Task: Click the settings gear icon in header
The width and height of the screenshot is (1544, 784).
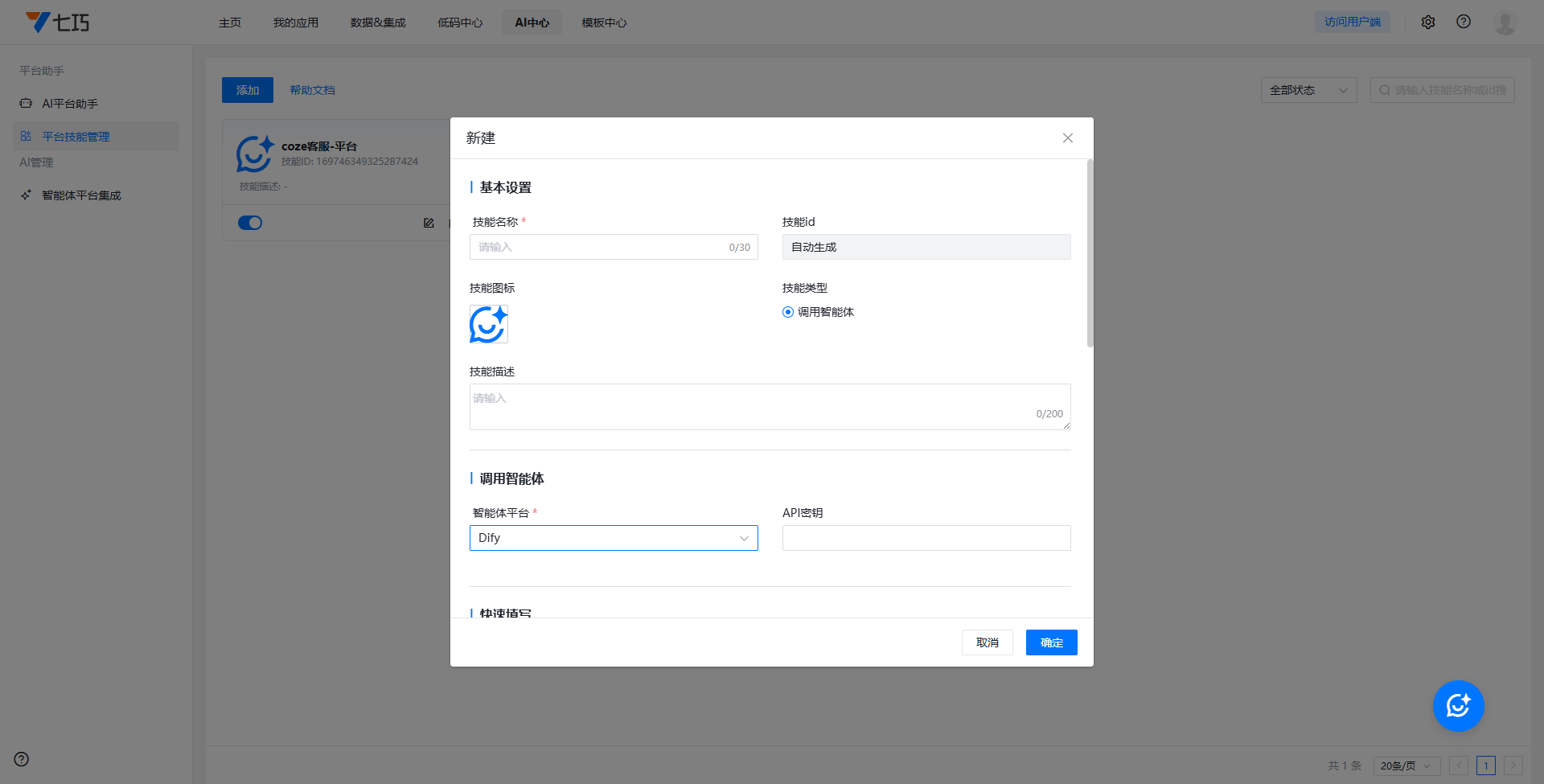Action: pyautogui.click(x=1427, y=23)
